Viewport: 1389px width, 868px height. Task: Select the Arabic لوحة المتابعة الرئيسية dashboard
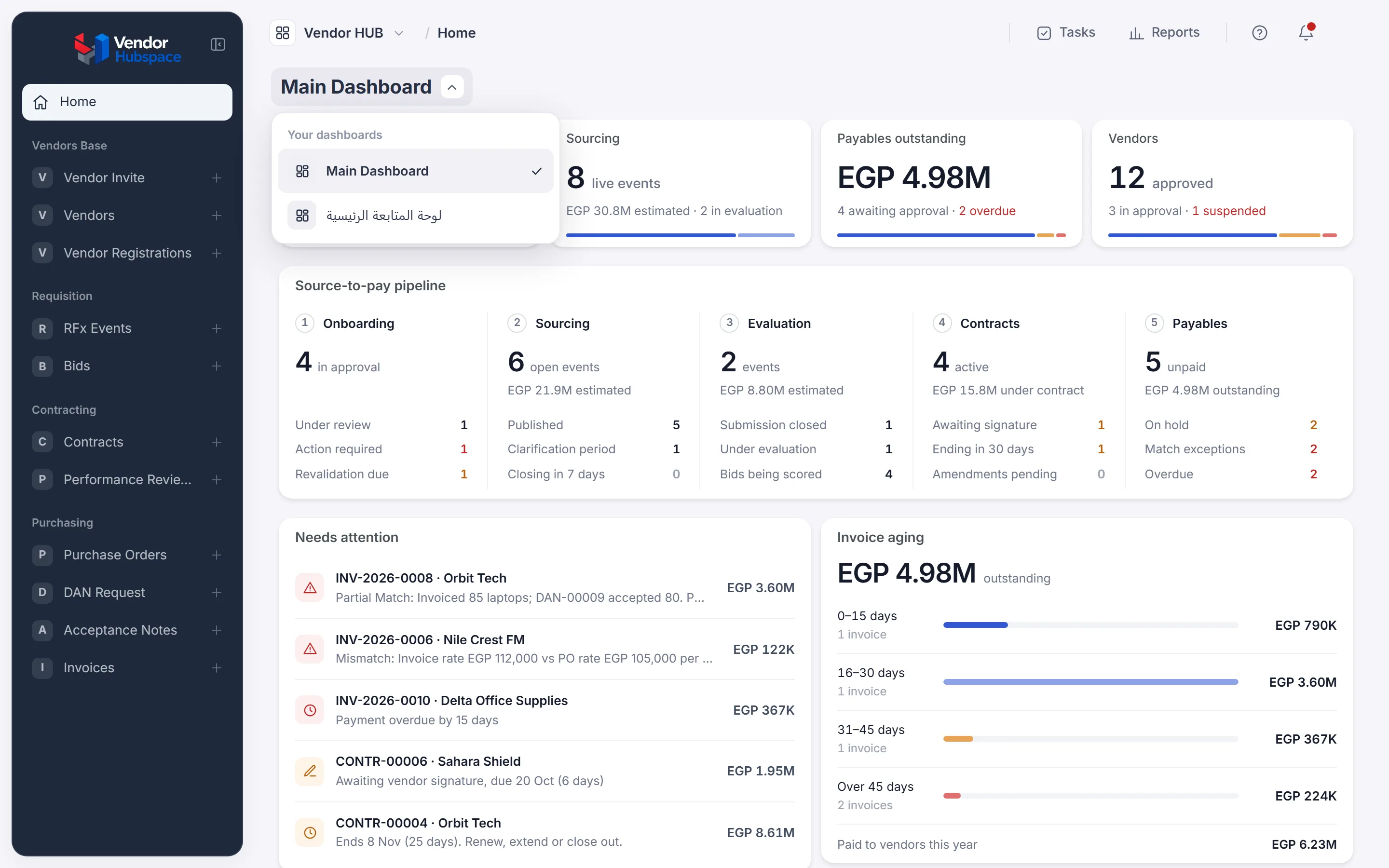coord(416,215)
